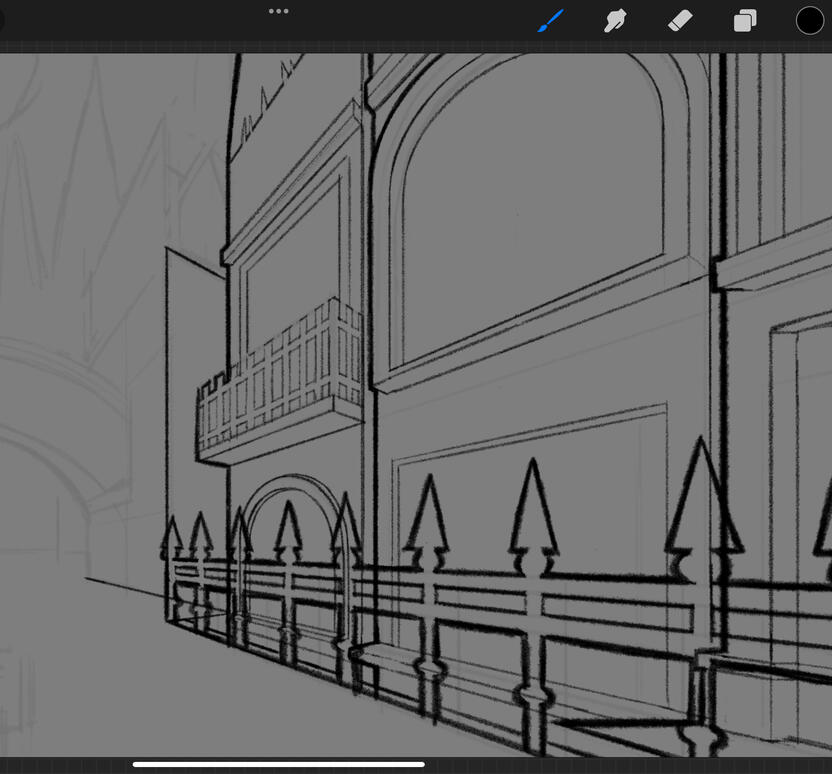Tap the home indicator bar
This screenshot has width=832, height=774.
click(x=278, y=765)
